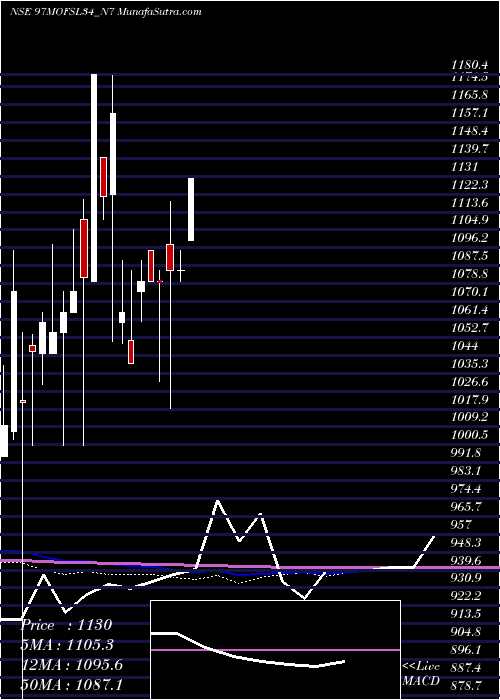Click the 1131 price axis label
500x700 pixels.
point(465,167)
